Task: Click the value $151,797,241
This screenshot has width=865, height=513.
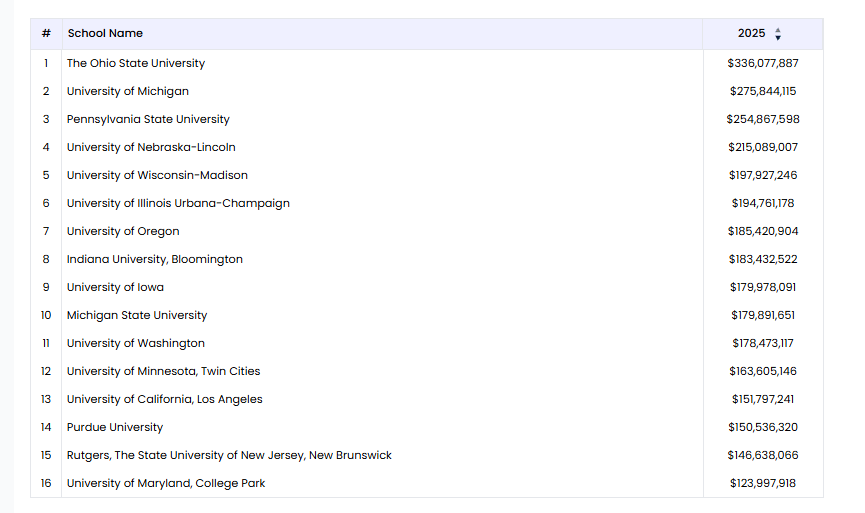Action: (763, 399)
